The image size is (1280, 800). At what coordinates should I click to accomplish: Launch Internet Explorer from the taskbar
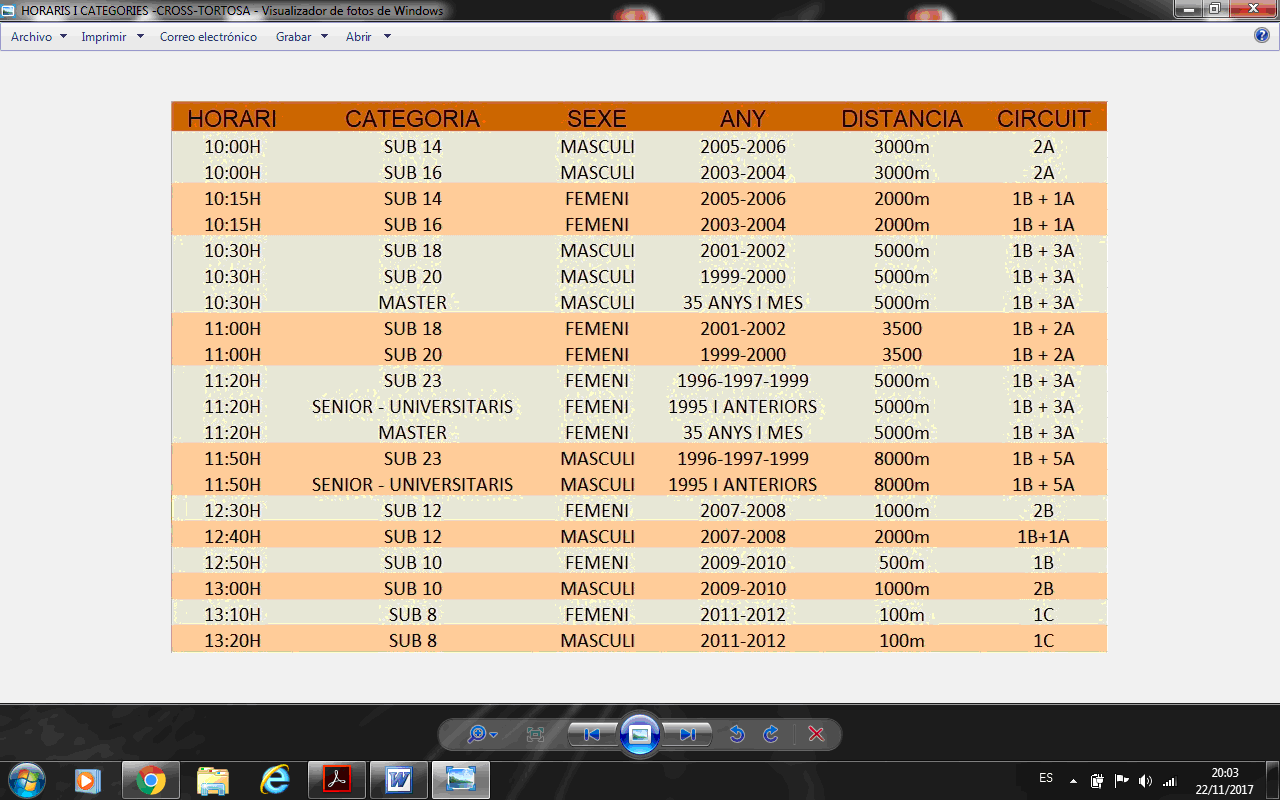(275, 779)
